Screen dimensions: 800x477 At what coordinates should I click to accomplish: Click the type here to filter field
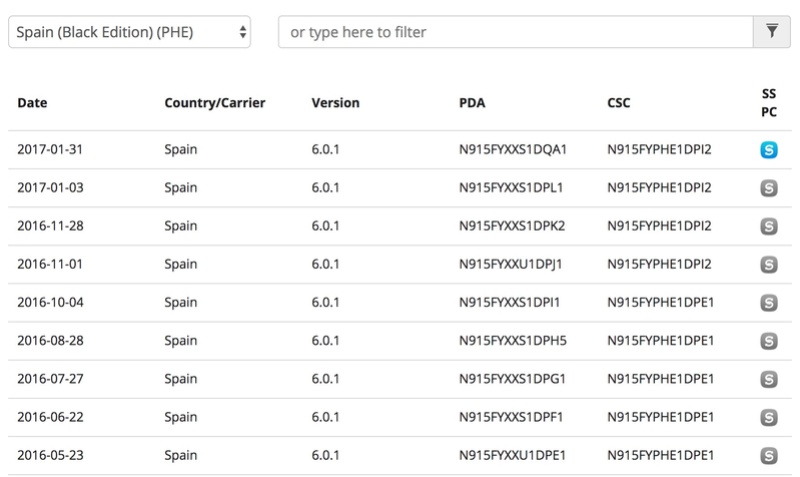click(x=515, y=32)
